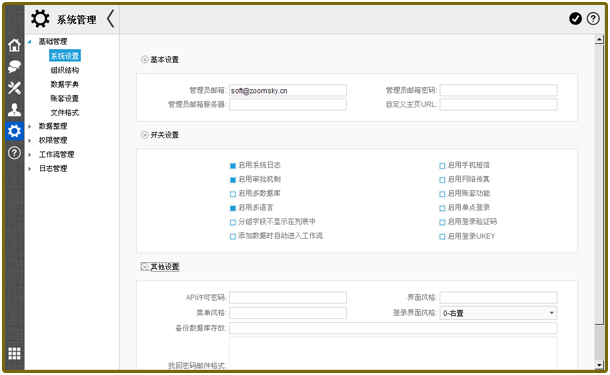Open the 登录界面风格 dropdown
This screenshot has width=610, height=375.
pos(498,313)
